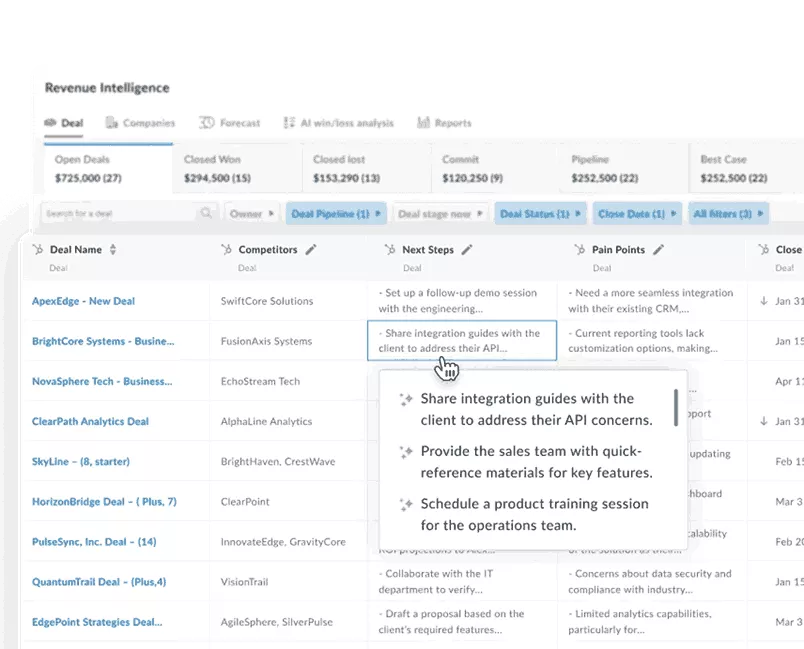Open the Reports tab

tap(444, 123)
